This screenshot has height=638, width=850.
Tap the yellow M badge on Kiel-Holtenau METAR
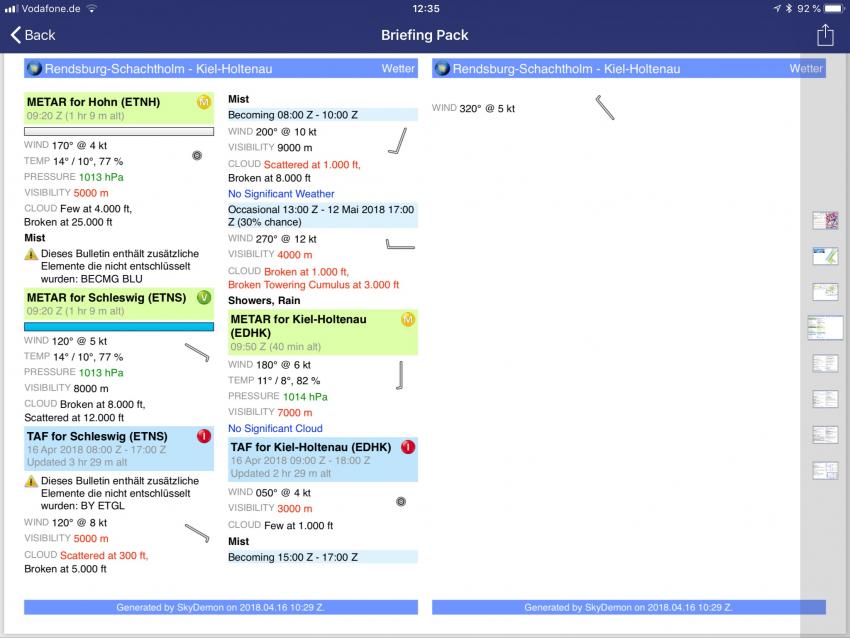pos(408,319)
